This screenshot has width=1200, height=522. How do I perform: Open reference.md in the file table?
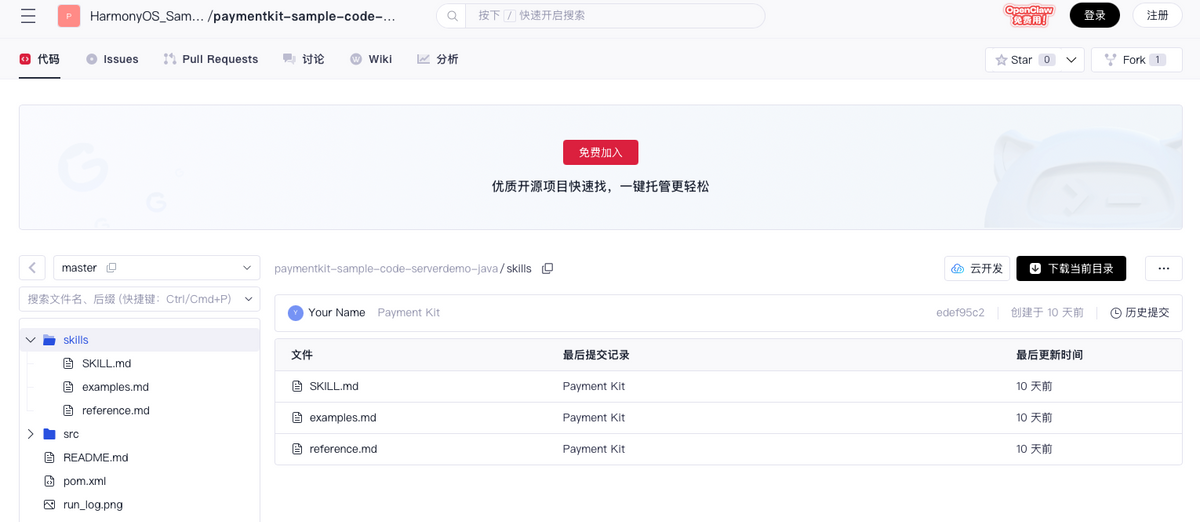click(x=343, y=449)
